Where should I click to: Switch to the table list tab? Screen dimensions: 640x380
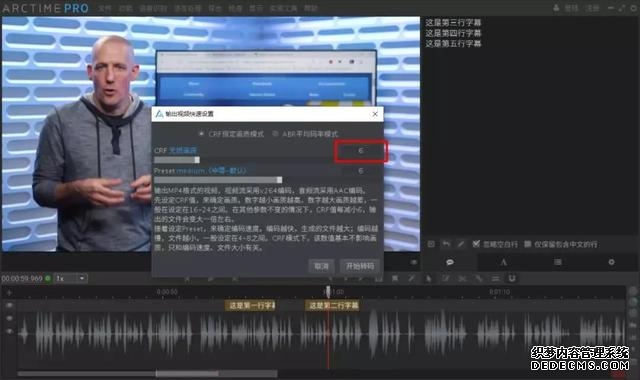click(558, 262)
